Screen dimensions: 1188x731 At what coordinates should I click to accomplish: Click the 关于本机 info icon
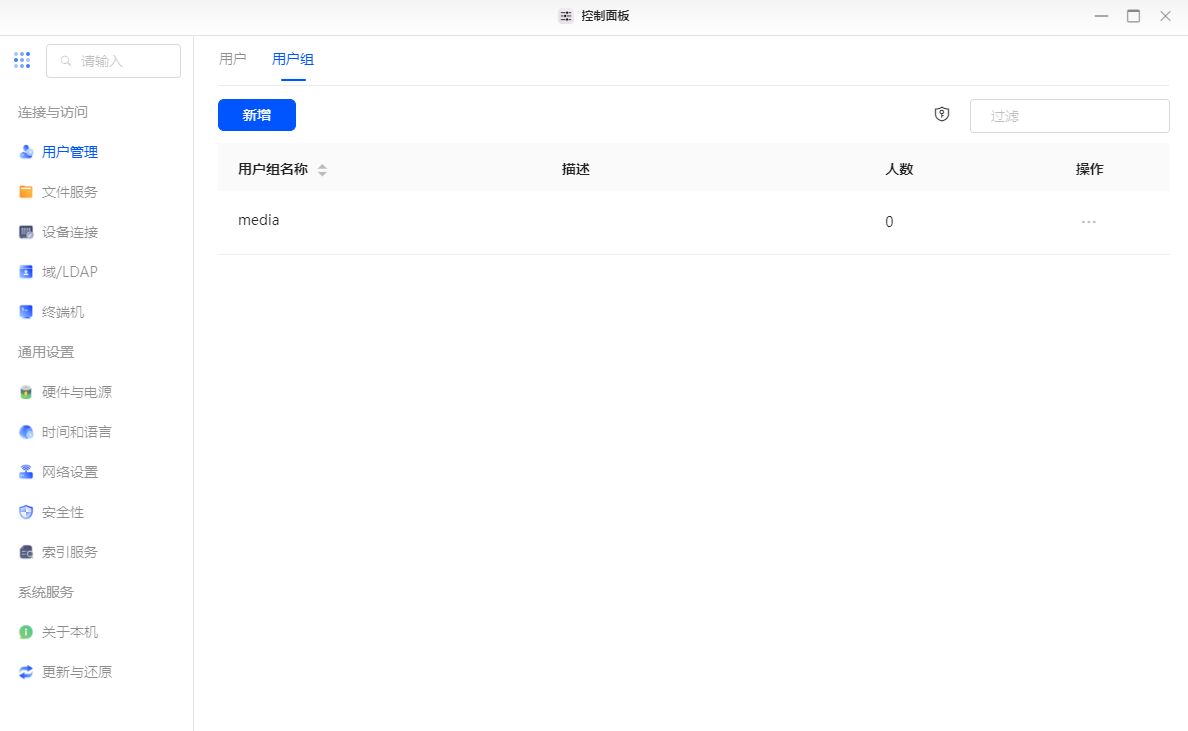(x=26, y=633)
